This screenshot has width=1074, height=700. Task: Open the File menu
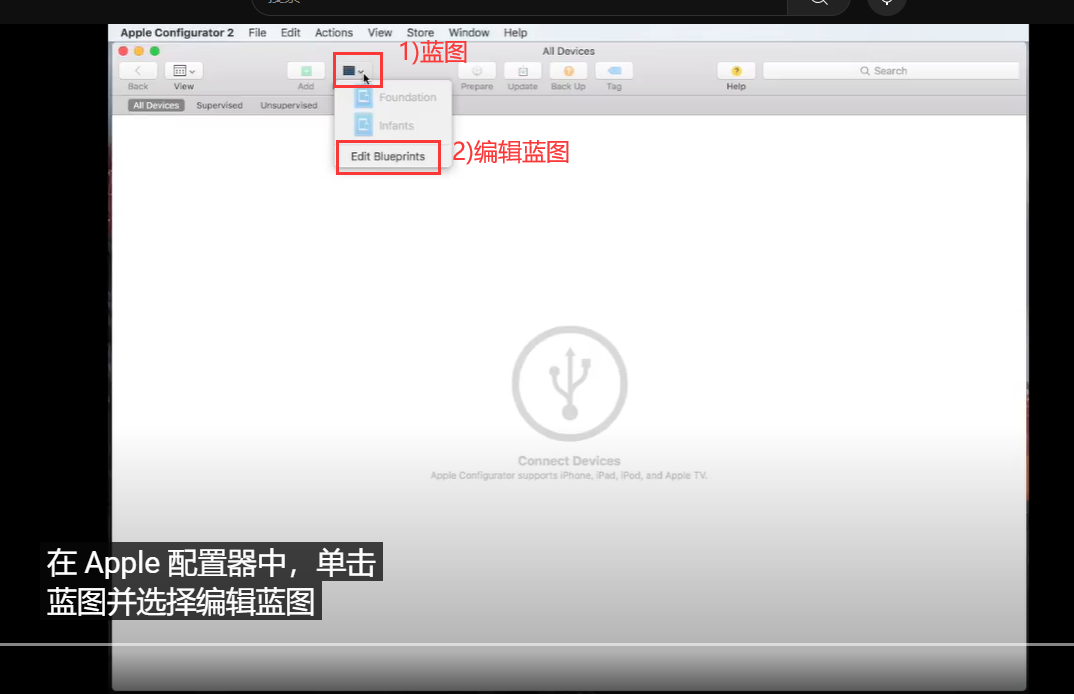[x=258, y=33]
